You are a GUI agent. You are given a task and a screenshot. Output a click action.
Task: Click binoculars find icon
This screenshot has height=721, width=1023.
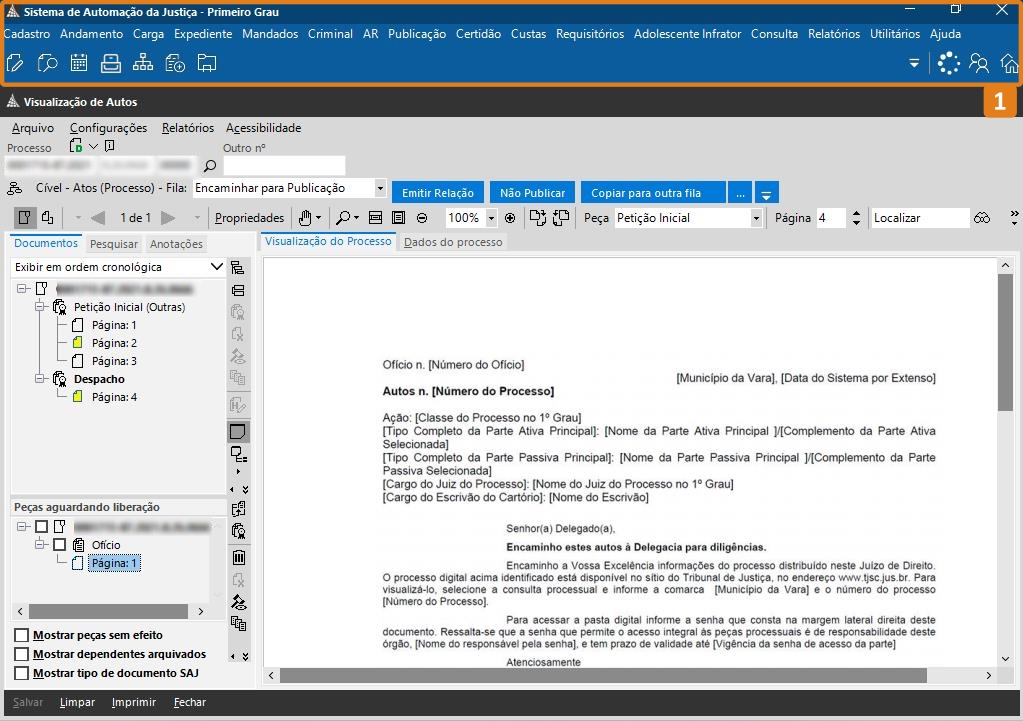pyautogui.click(x=982, y=218)
